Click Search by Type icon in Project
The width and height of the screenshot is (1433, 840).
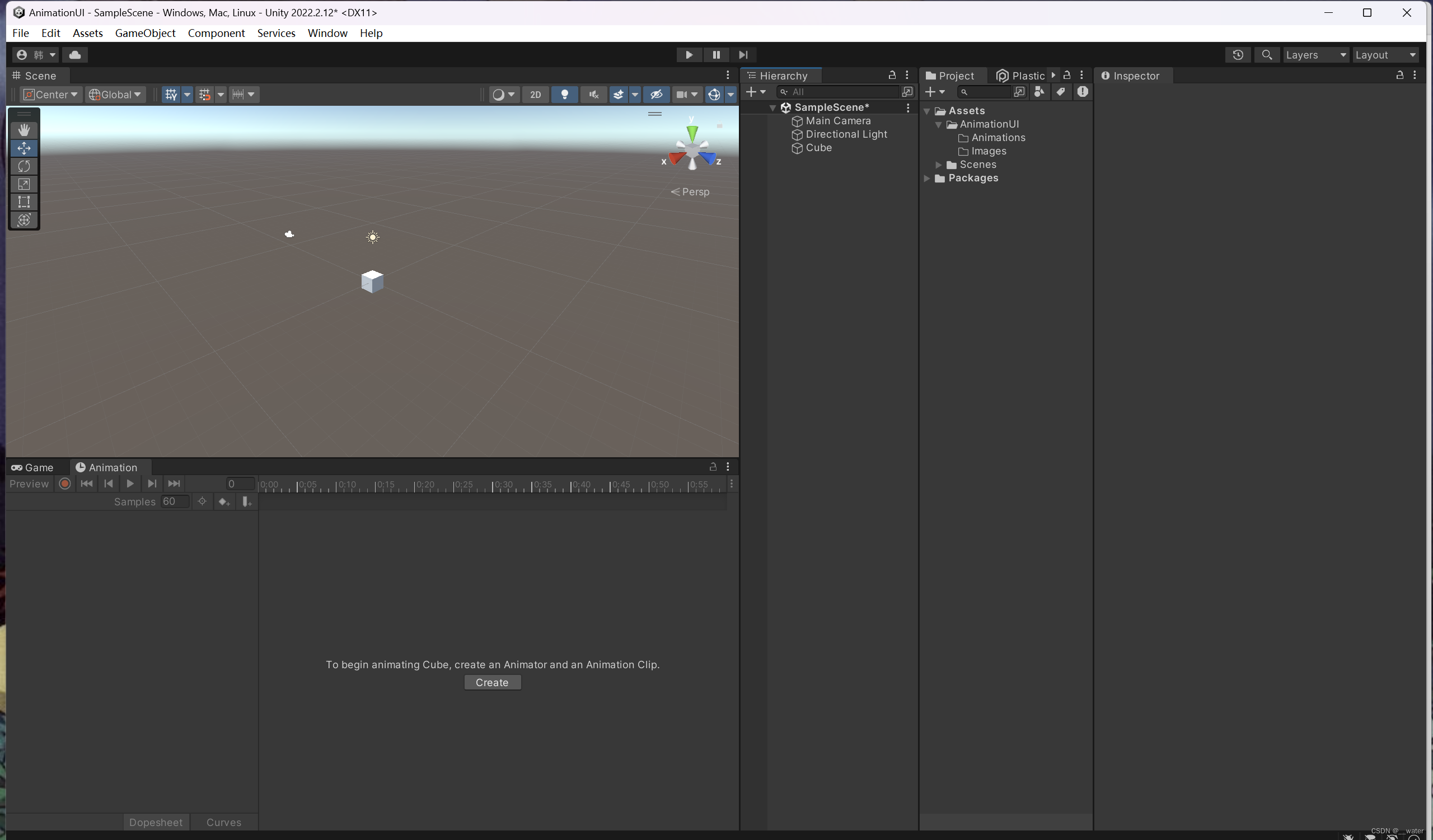tap(1039, 92)
